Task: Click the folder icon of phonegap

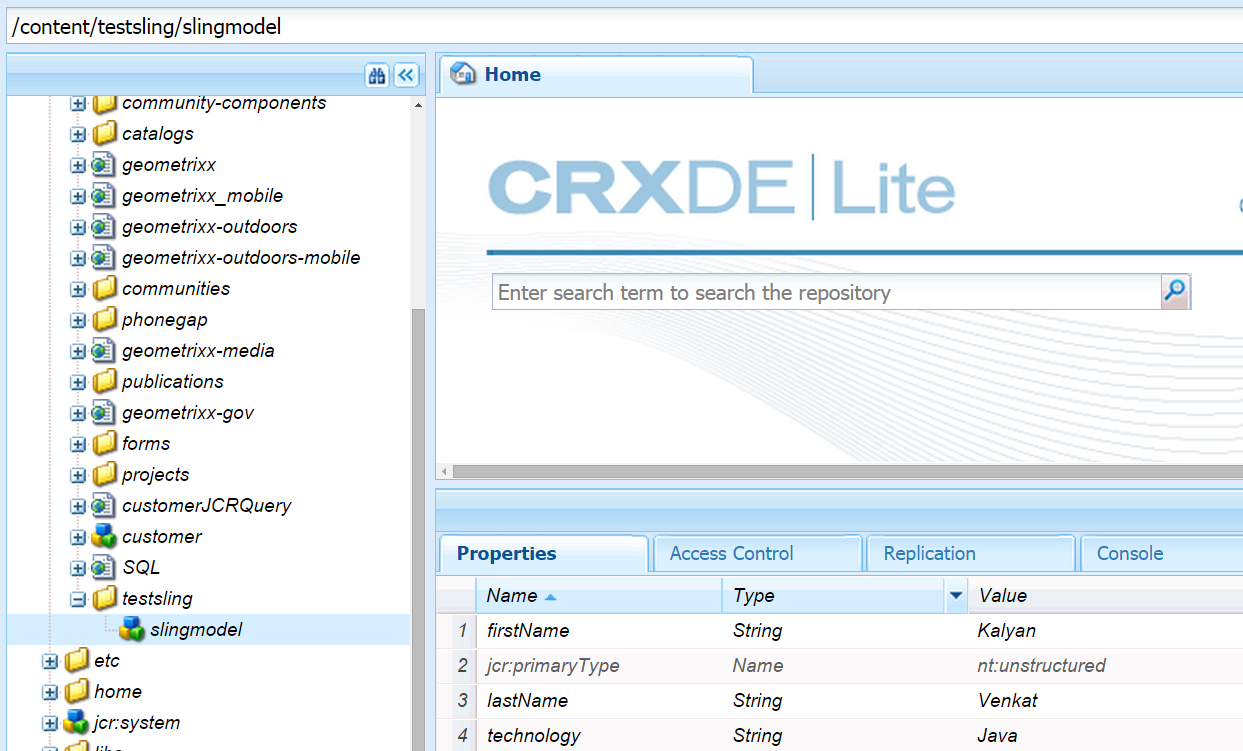Action: [104, 320]
